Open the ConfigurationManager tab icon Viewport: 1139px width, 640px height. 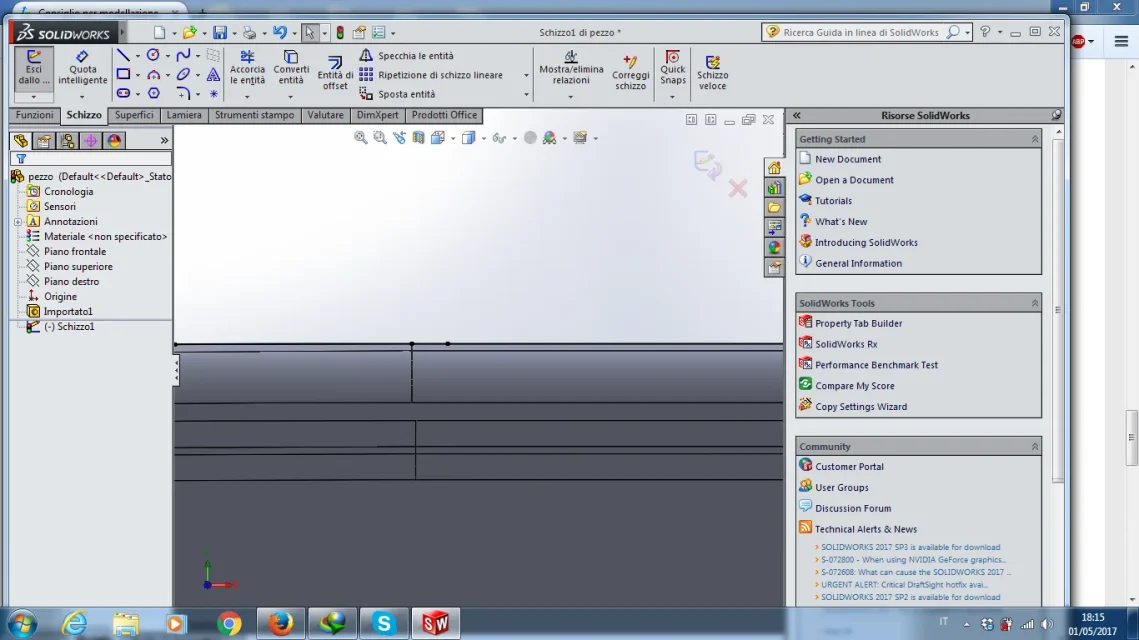point(67,140)
